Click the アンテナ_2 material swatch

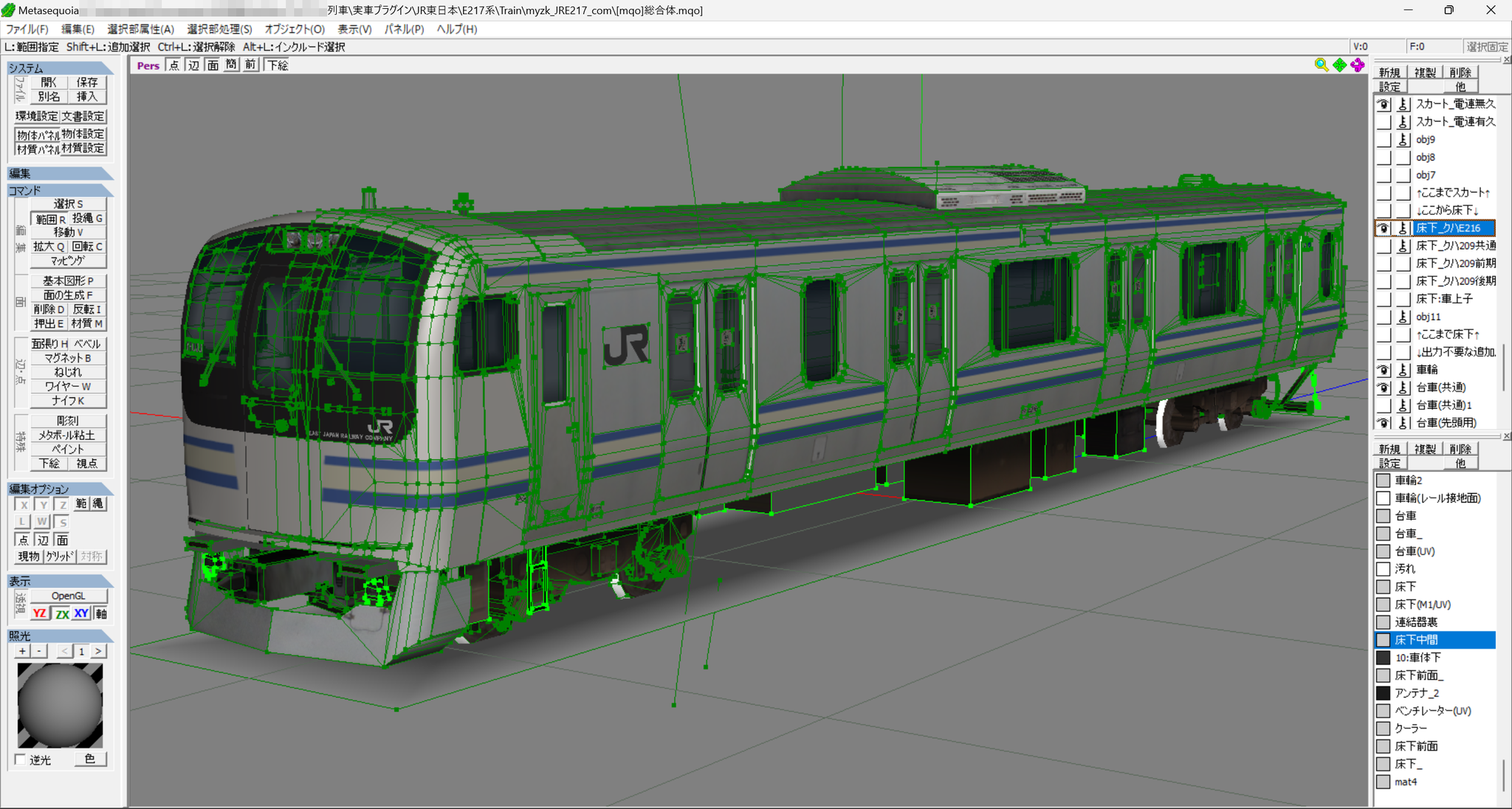[1384, 693]
